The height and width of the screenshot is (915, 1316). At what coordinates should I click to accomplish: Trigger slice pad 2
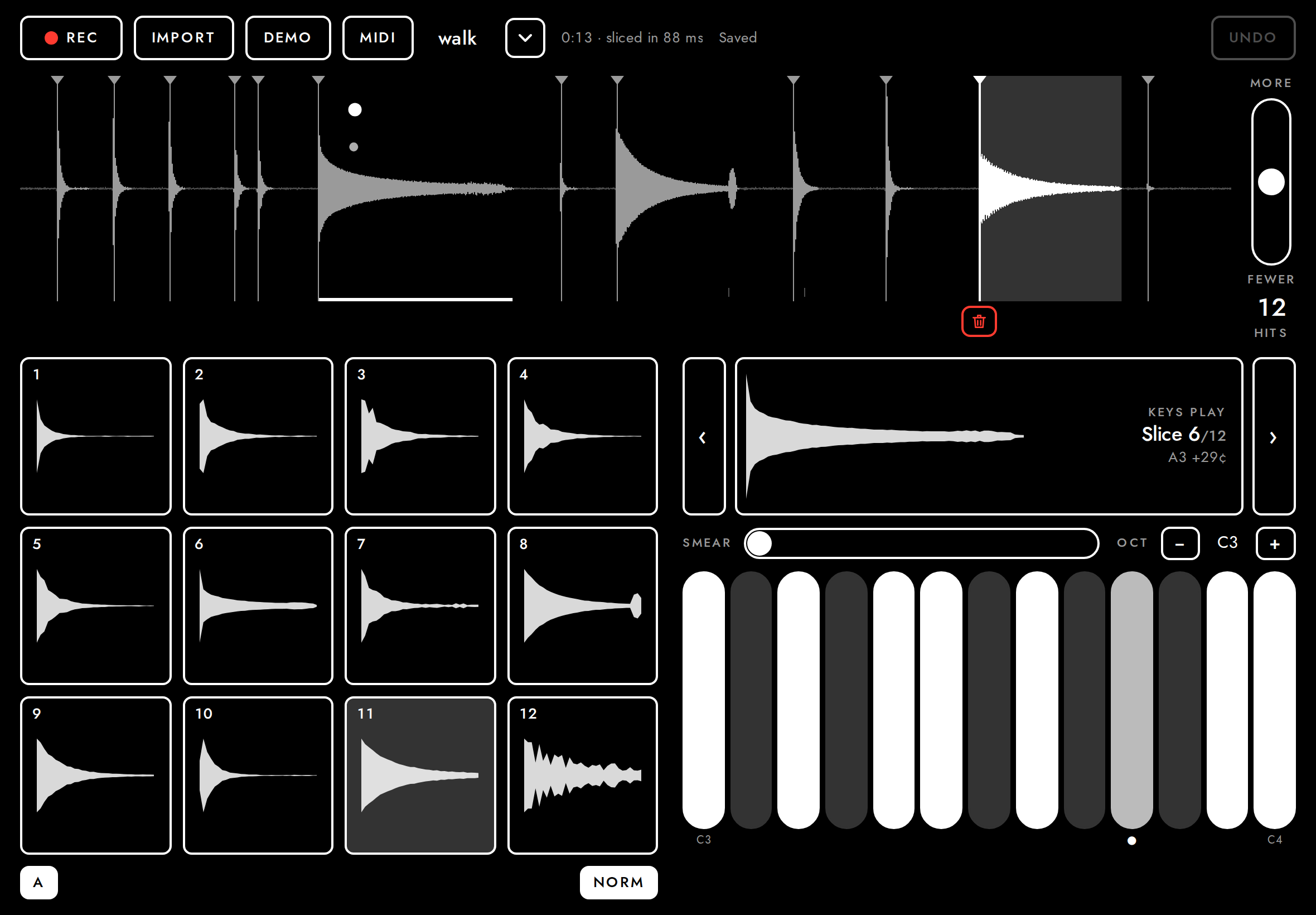258,436
